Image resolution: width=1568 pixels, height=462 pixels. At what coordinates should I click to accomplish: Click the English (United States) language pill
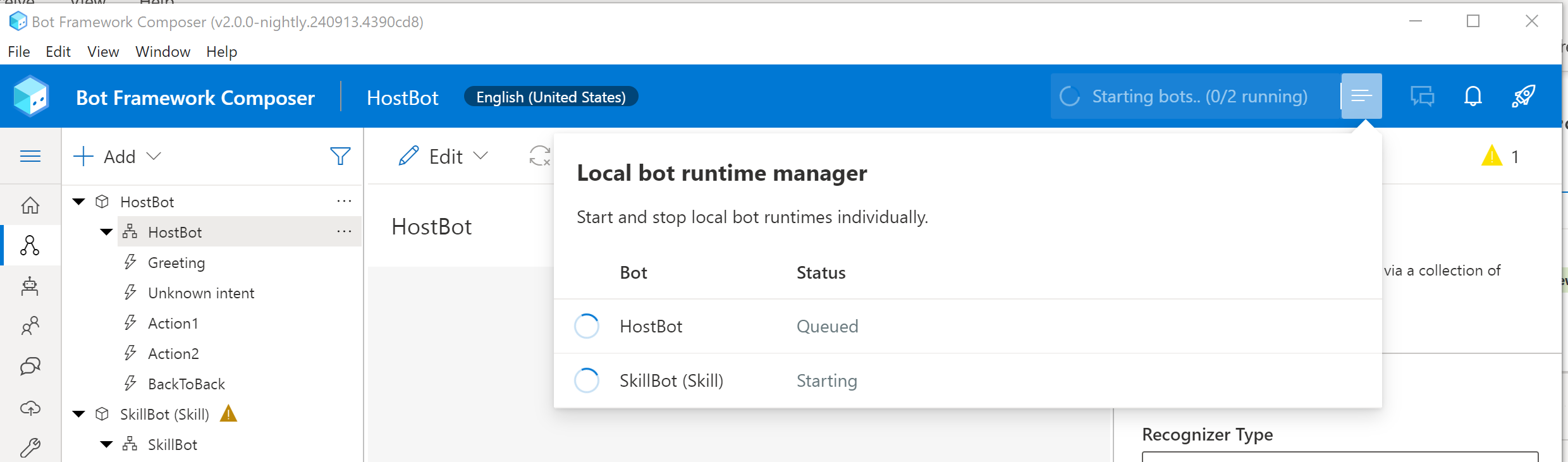point(551,97)
